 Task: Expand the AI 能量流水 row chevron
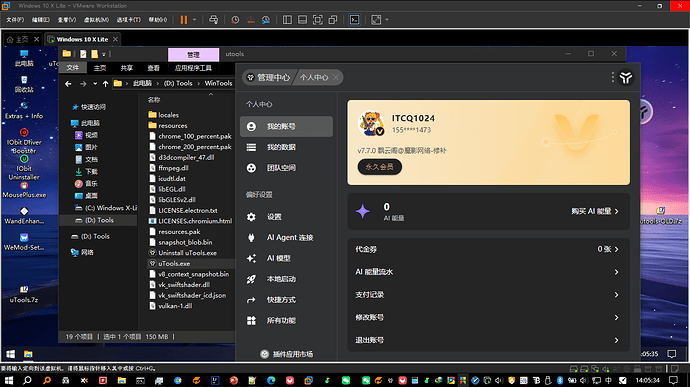(617, 272)
